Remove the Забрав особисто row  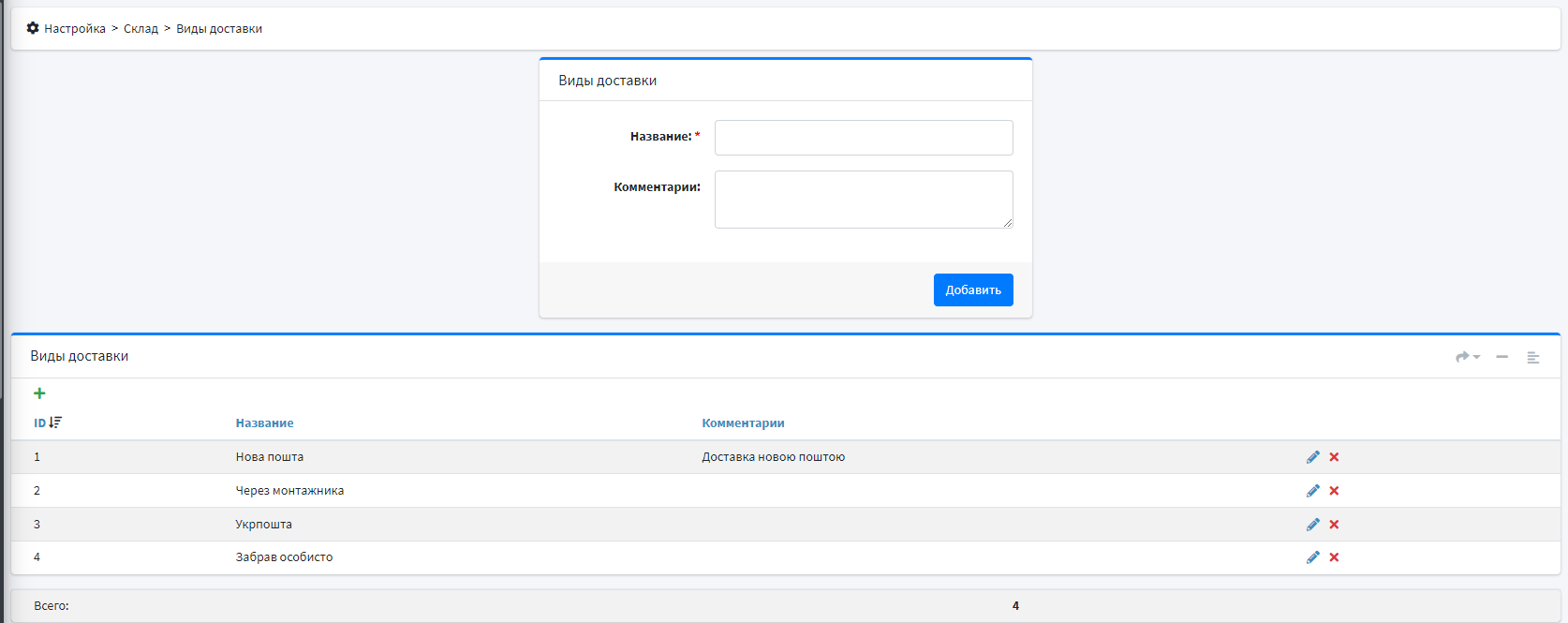(x=1334, y=557)
